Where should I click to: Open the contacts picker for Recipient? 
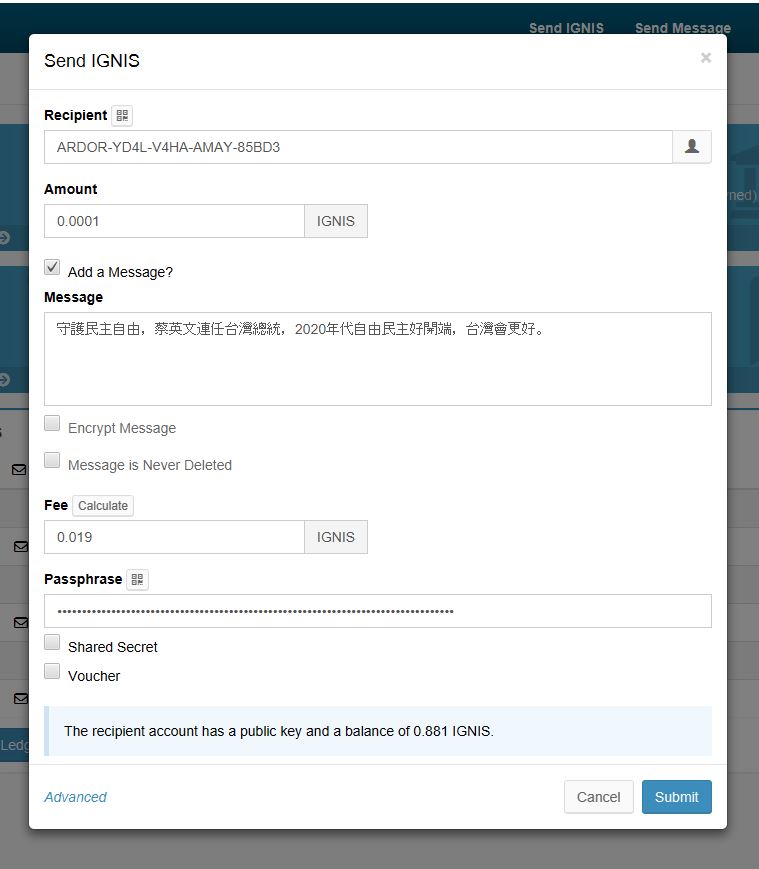coord(691,147)
